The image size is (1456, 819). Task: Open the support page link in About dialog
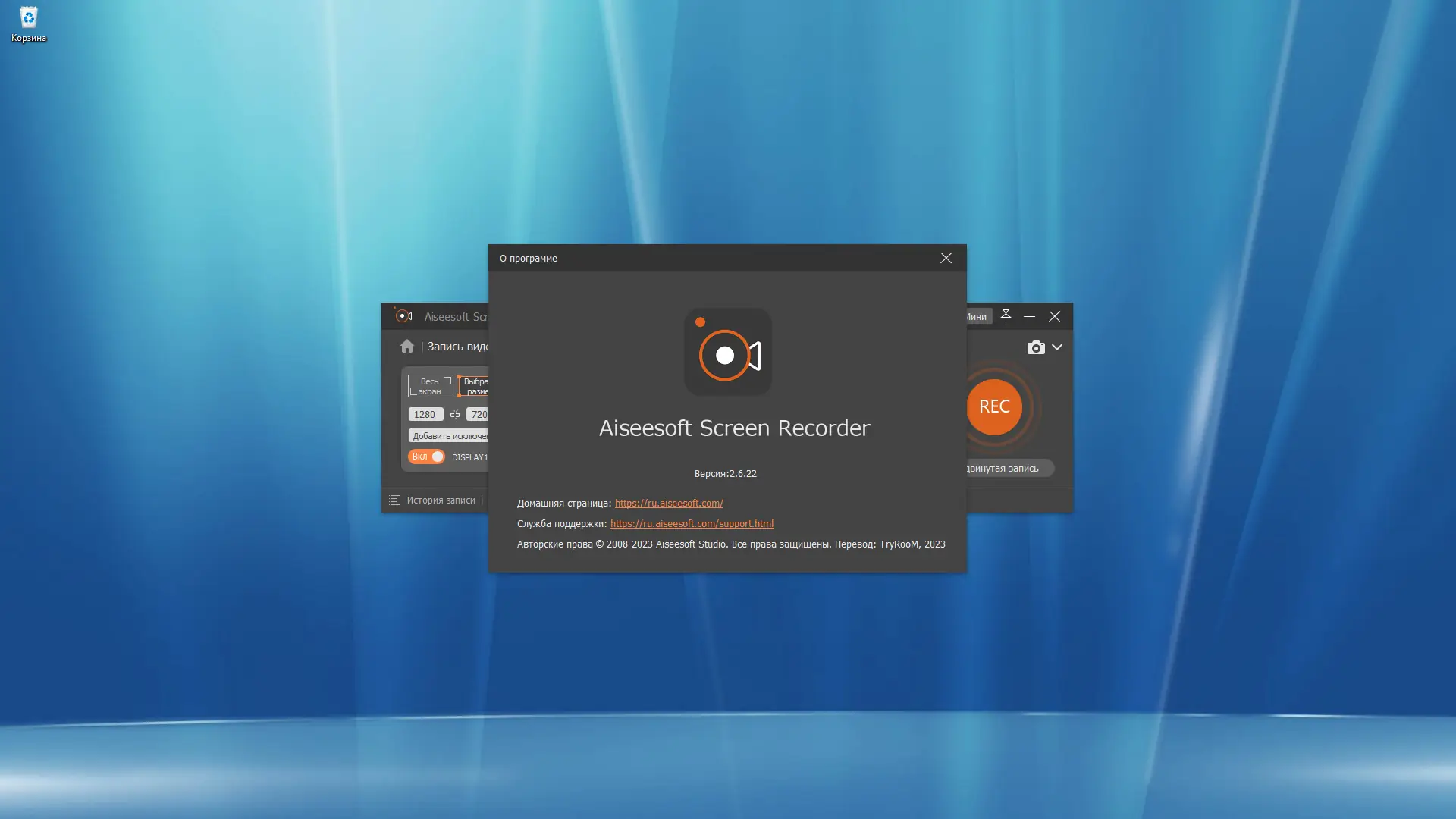click(x=691, y=523)
